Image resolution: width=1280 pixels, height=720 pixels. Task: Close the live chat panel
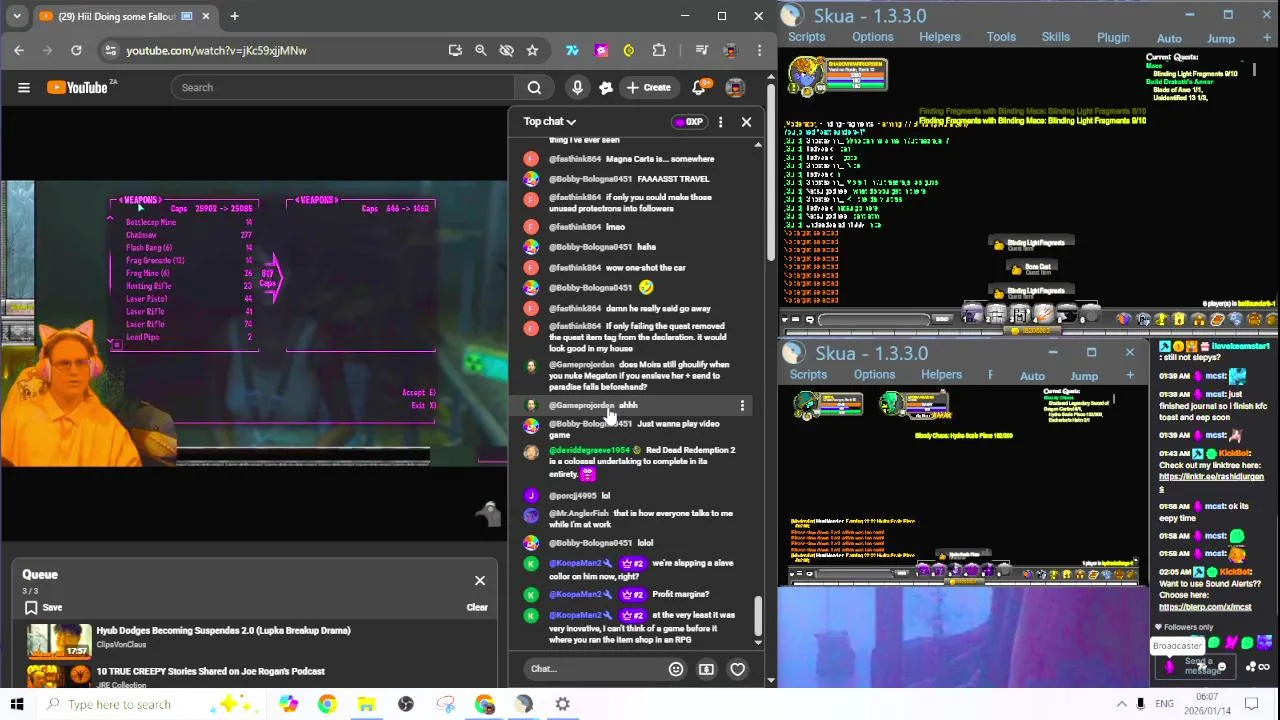click(746, 122)
